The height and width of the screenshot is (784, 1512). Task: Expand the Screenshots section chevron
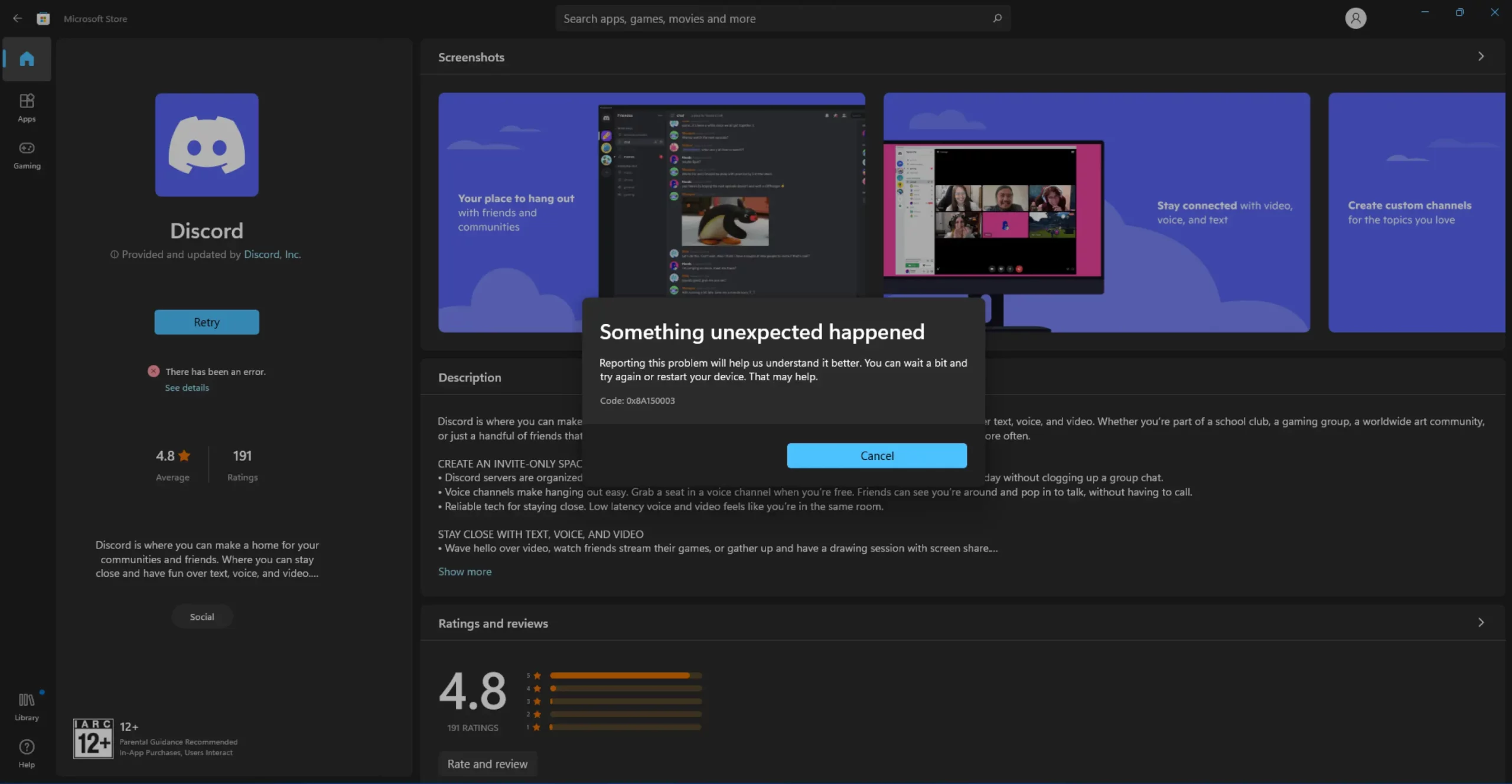[x=1481, y=57]
